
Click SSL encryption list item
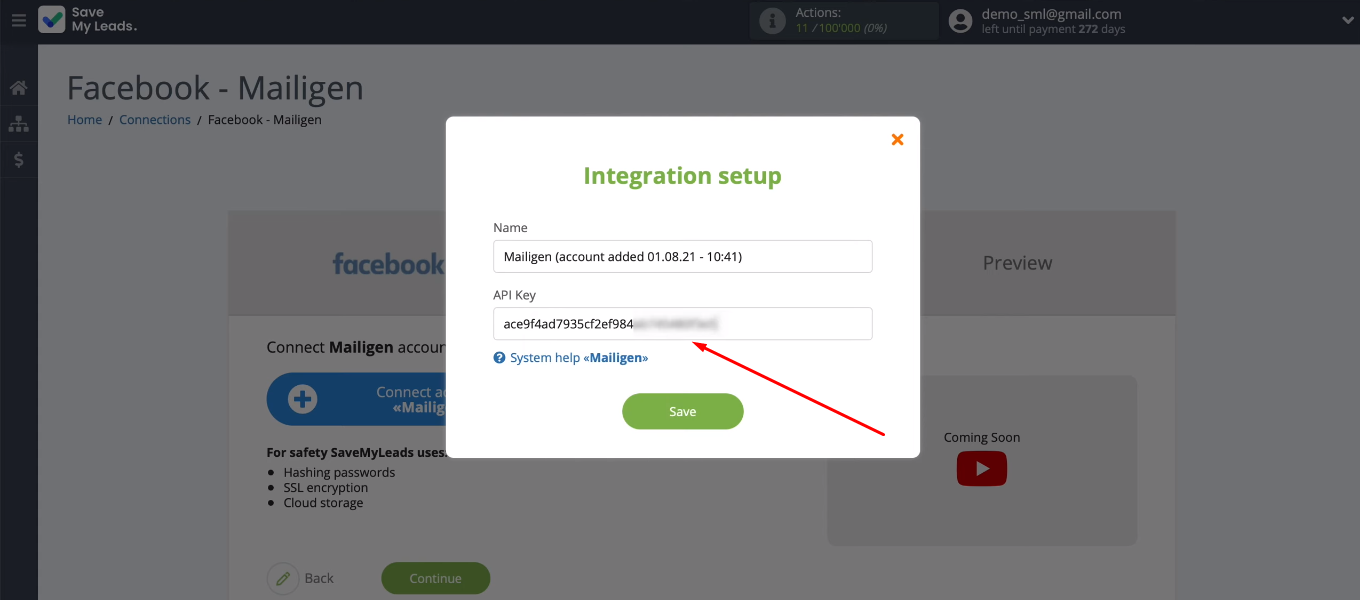tap(326, 487)
